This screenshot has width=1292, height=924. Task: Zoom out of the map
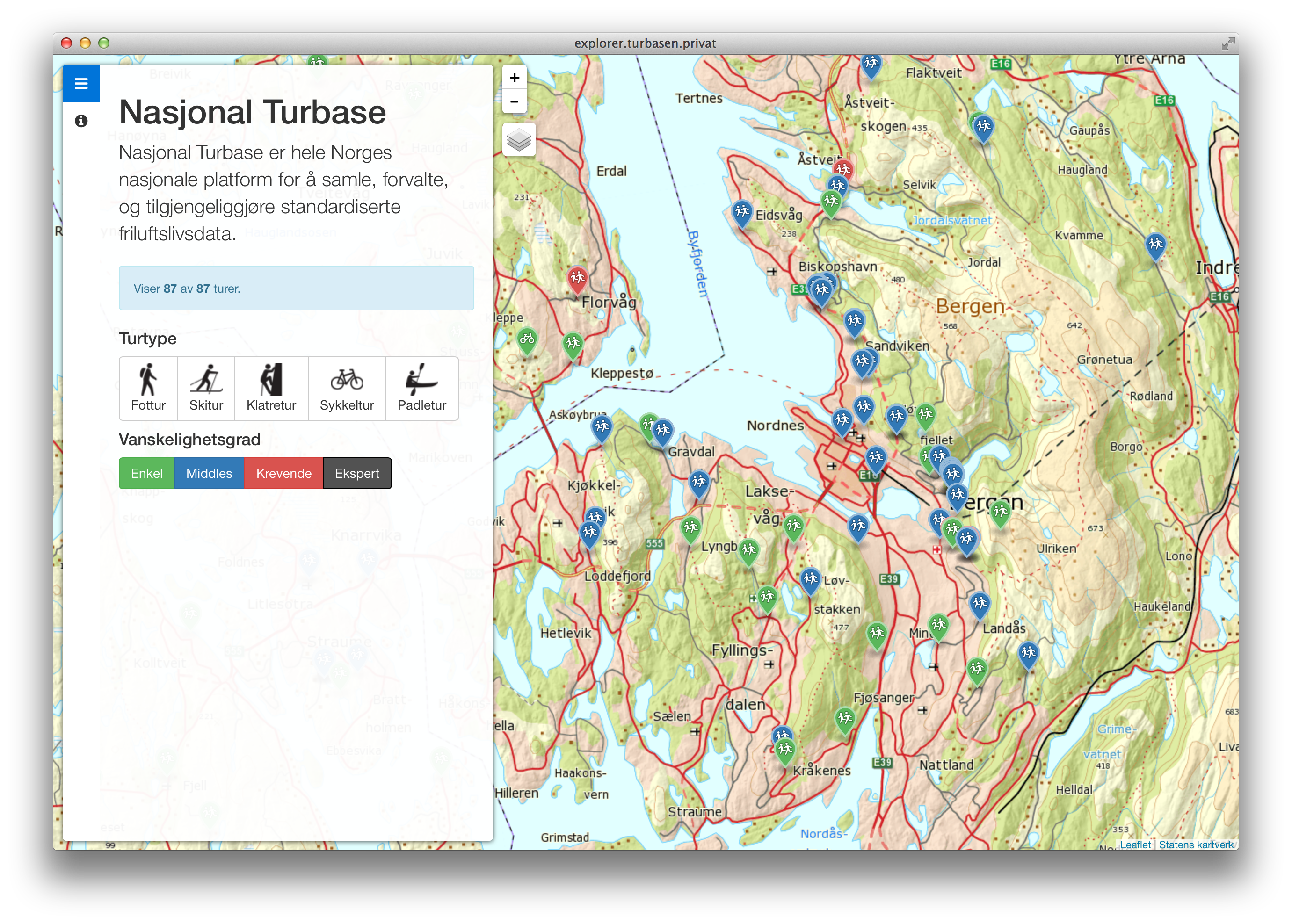[514, 102]
